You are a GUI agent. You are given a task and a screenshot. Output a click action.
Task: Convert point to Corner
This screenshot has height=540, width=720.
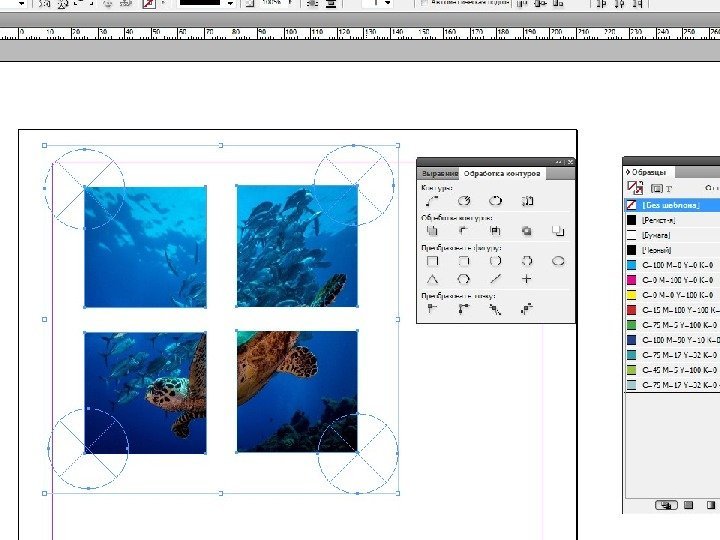[x=463, y=309]
